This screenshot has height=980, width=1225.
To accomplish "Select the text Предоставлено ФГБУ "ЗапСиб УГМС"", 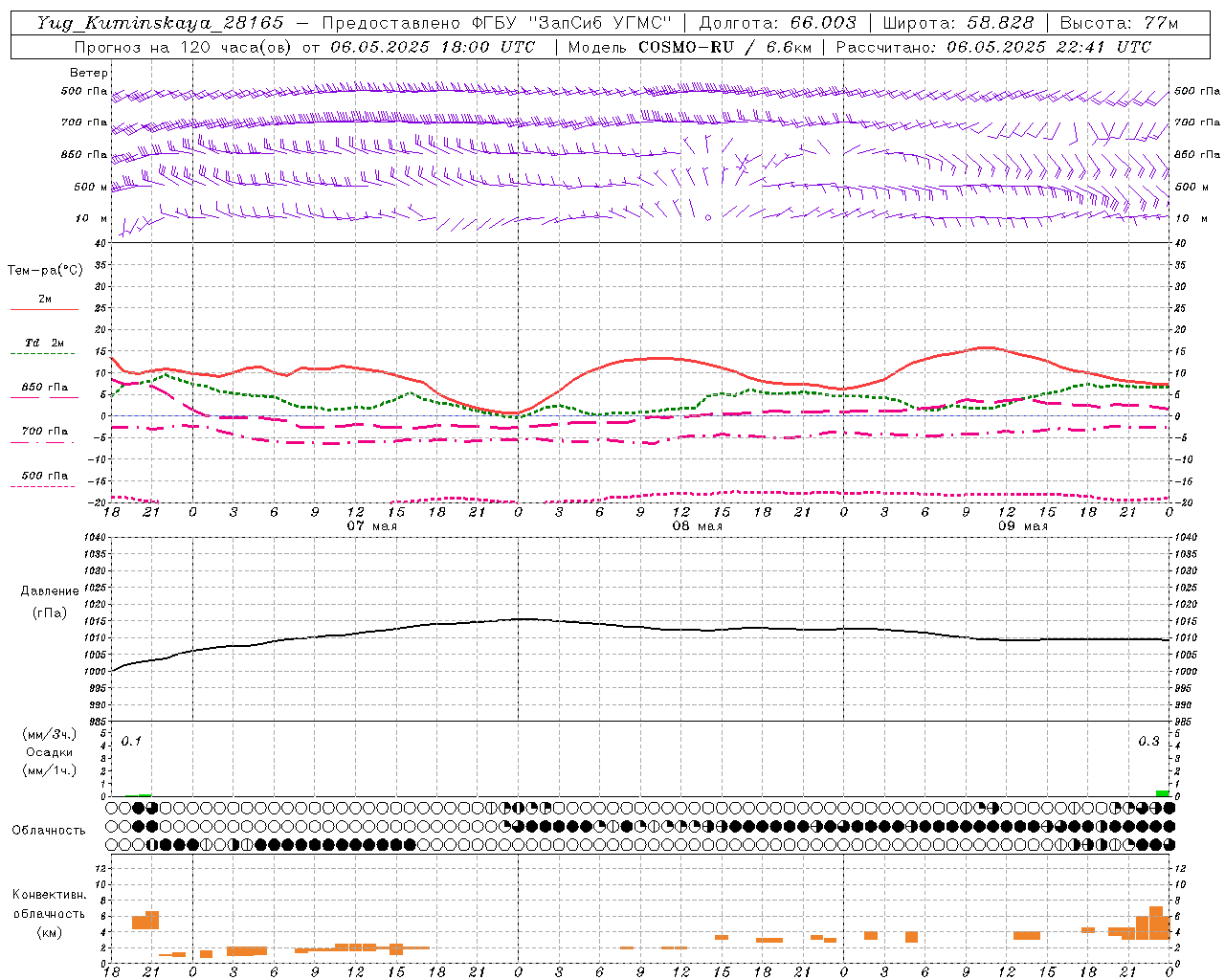I will 497,23.
